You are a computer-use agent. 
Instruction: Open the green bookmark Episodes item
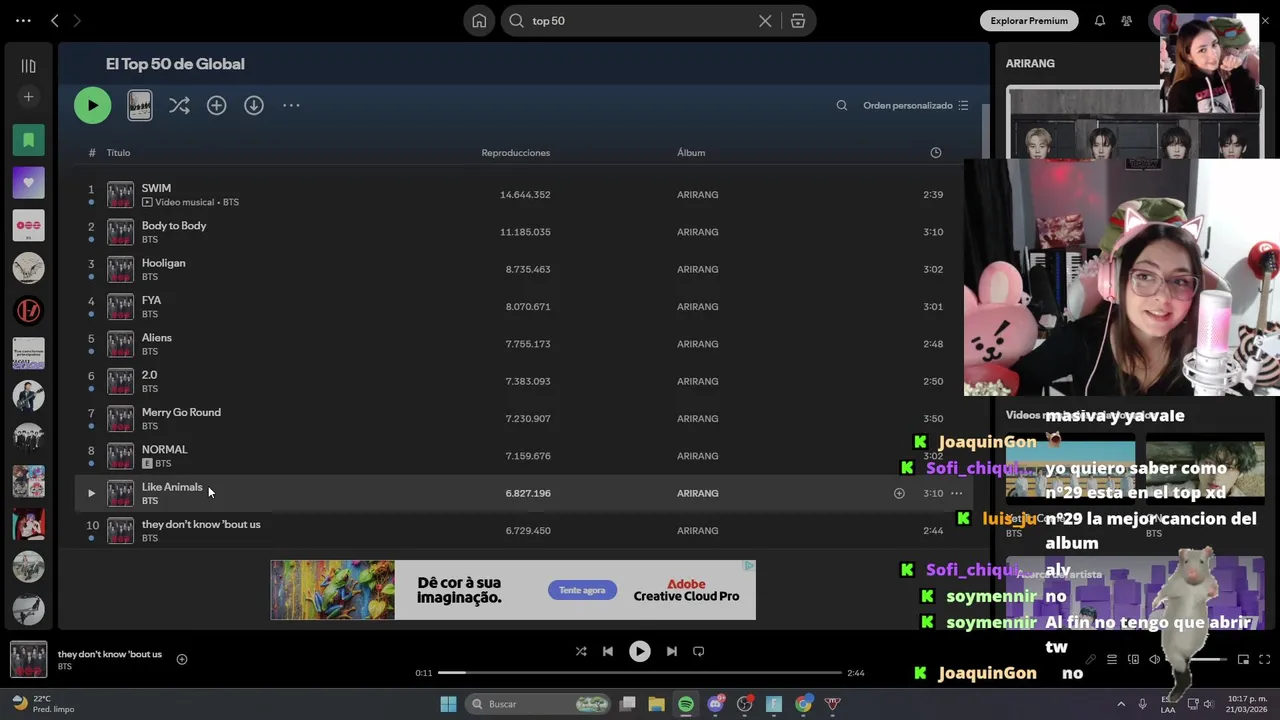tap(28, 140)
